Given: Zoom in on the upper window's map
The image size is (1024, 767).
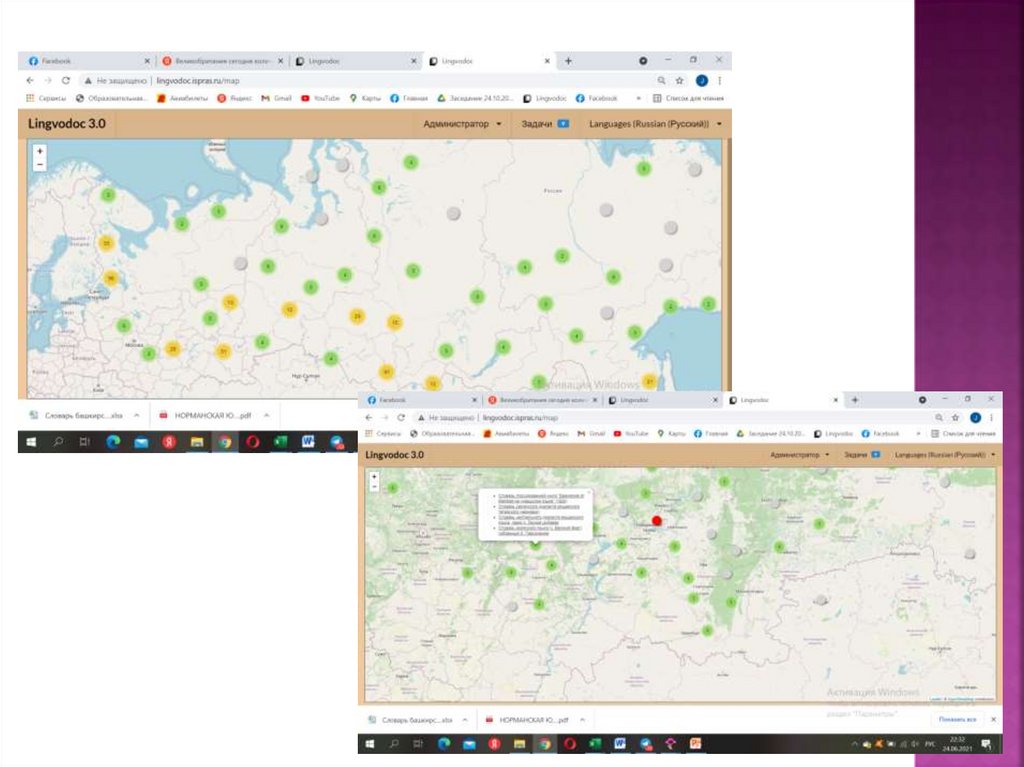Looking at the screenshot, I should [x=39, y=152].
